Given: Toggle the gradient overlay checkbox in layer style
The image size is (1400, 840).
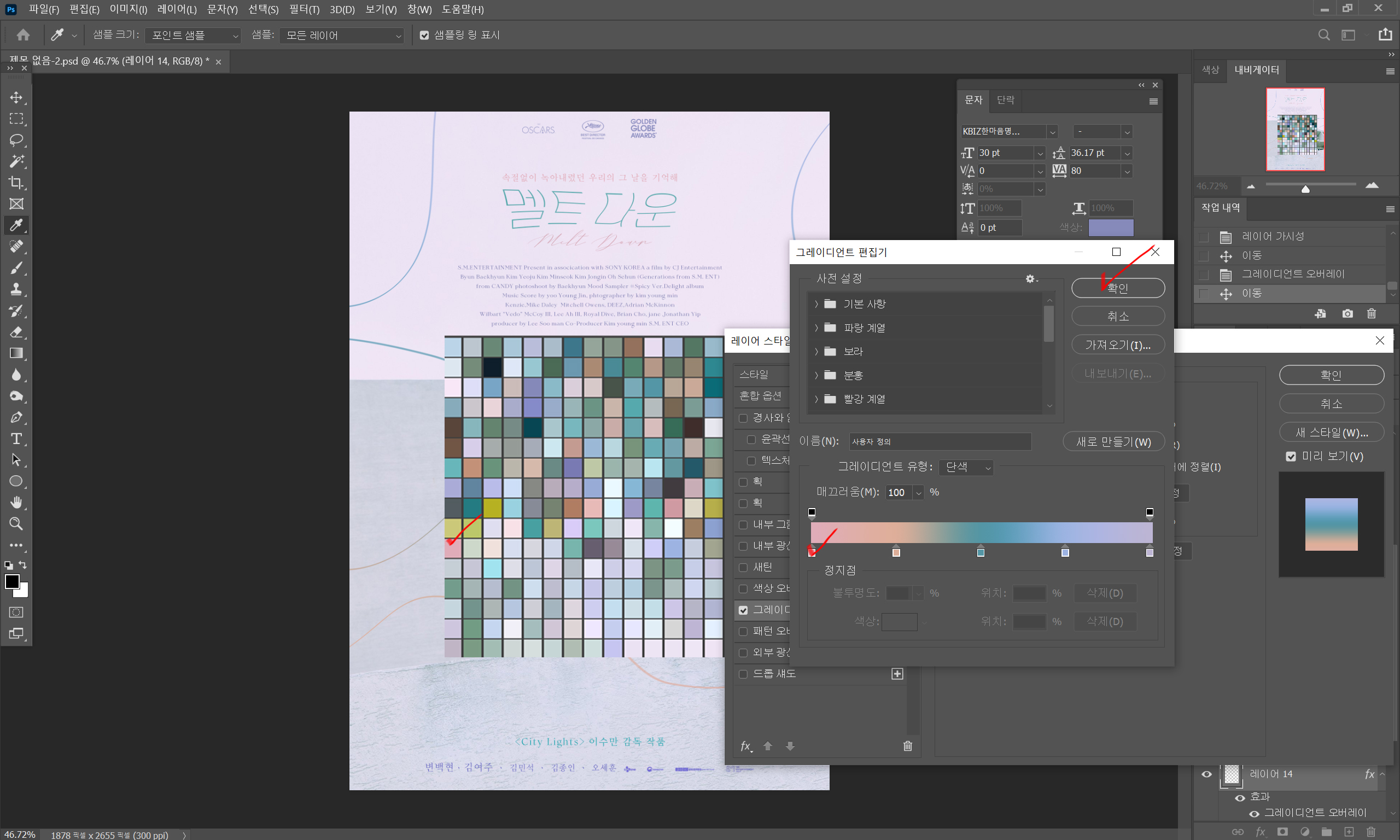Looking at the screenshot, I should pos(743,610).
